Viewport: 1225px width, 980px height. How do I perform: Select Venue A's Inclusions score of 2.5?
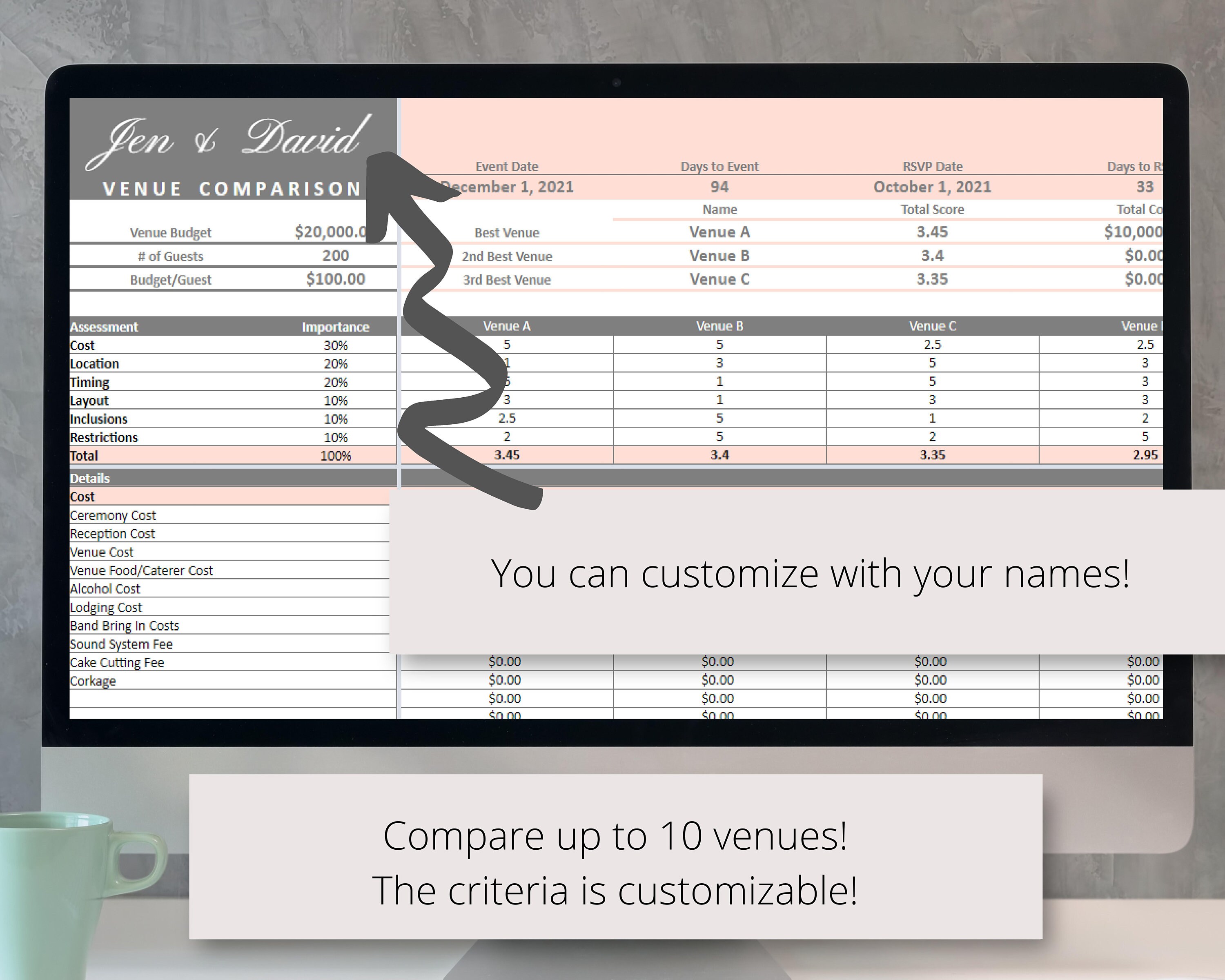coord(507,418)
